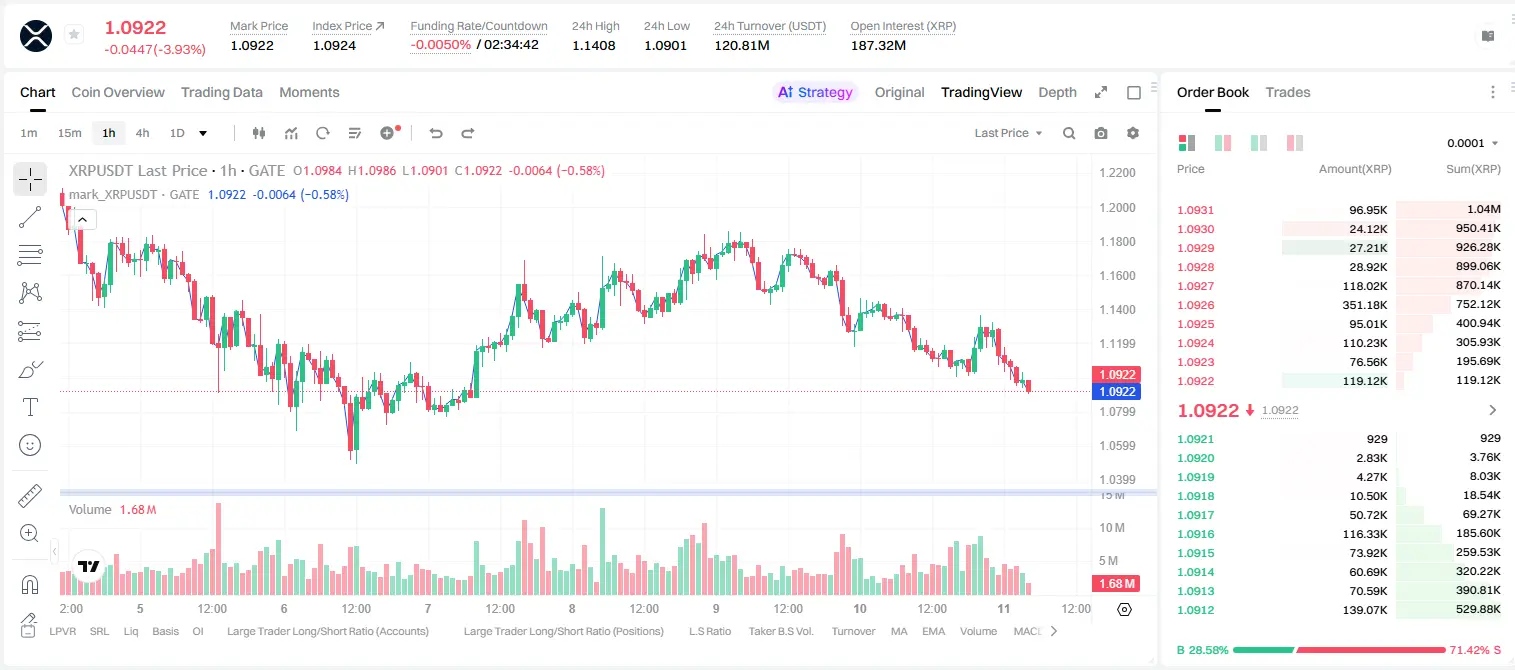Add XRP to favorites with star
The width and height of the screenshot is (1515, 670).
pyautogui.click(x=74, y=35)
